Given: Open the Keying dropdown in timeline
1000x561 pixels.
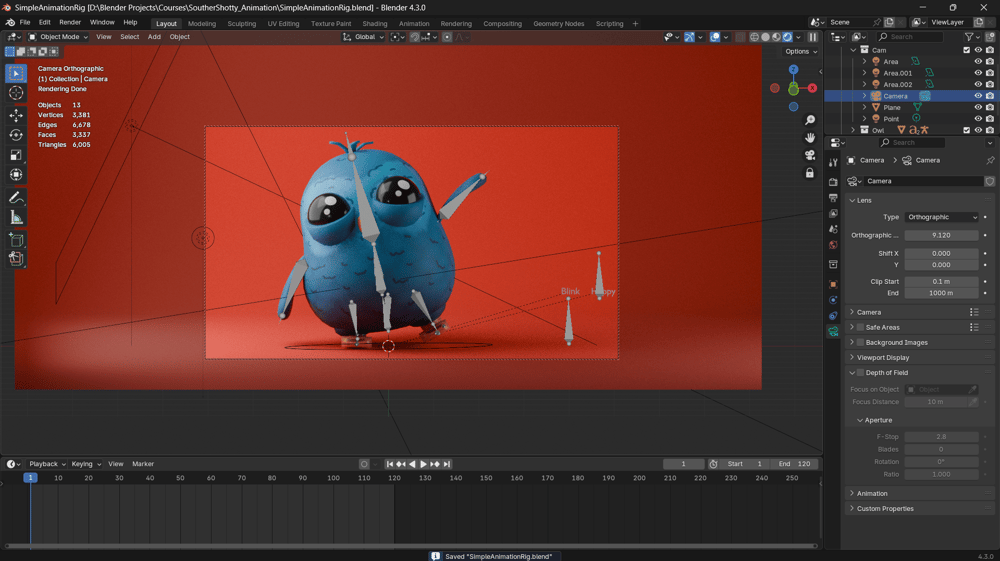Looking at the screenshot, I should 86,464.
